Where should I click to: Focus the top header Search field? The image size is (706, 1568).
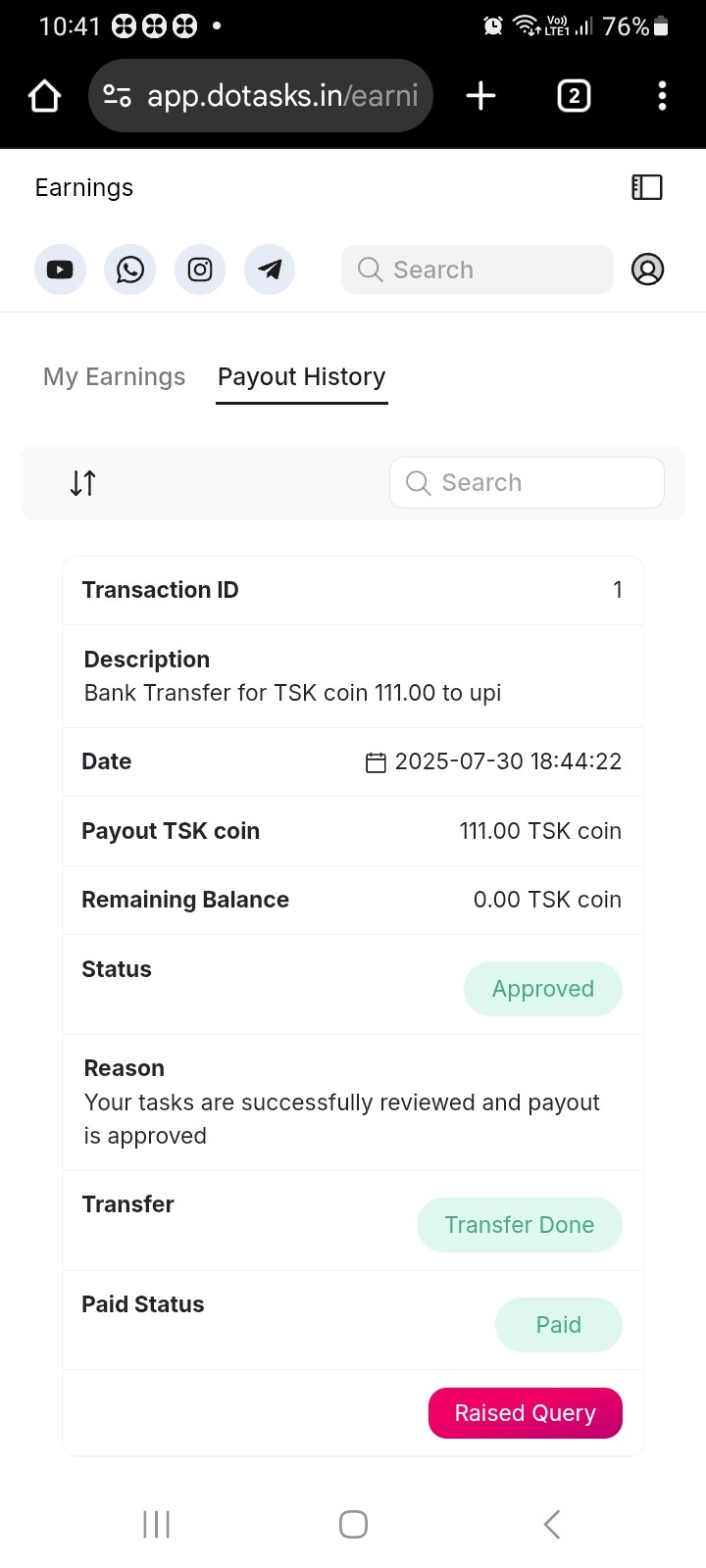[478, 269]
